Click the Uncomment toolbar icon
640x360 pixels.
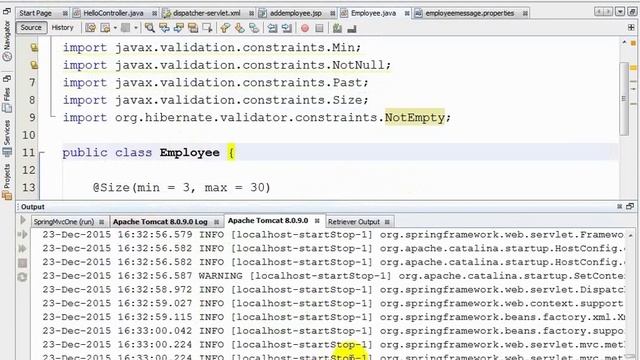point(351,28)
